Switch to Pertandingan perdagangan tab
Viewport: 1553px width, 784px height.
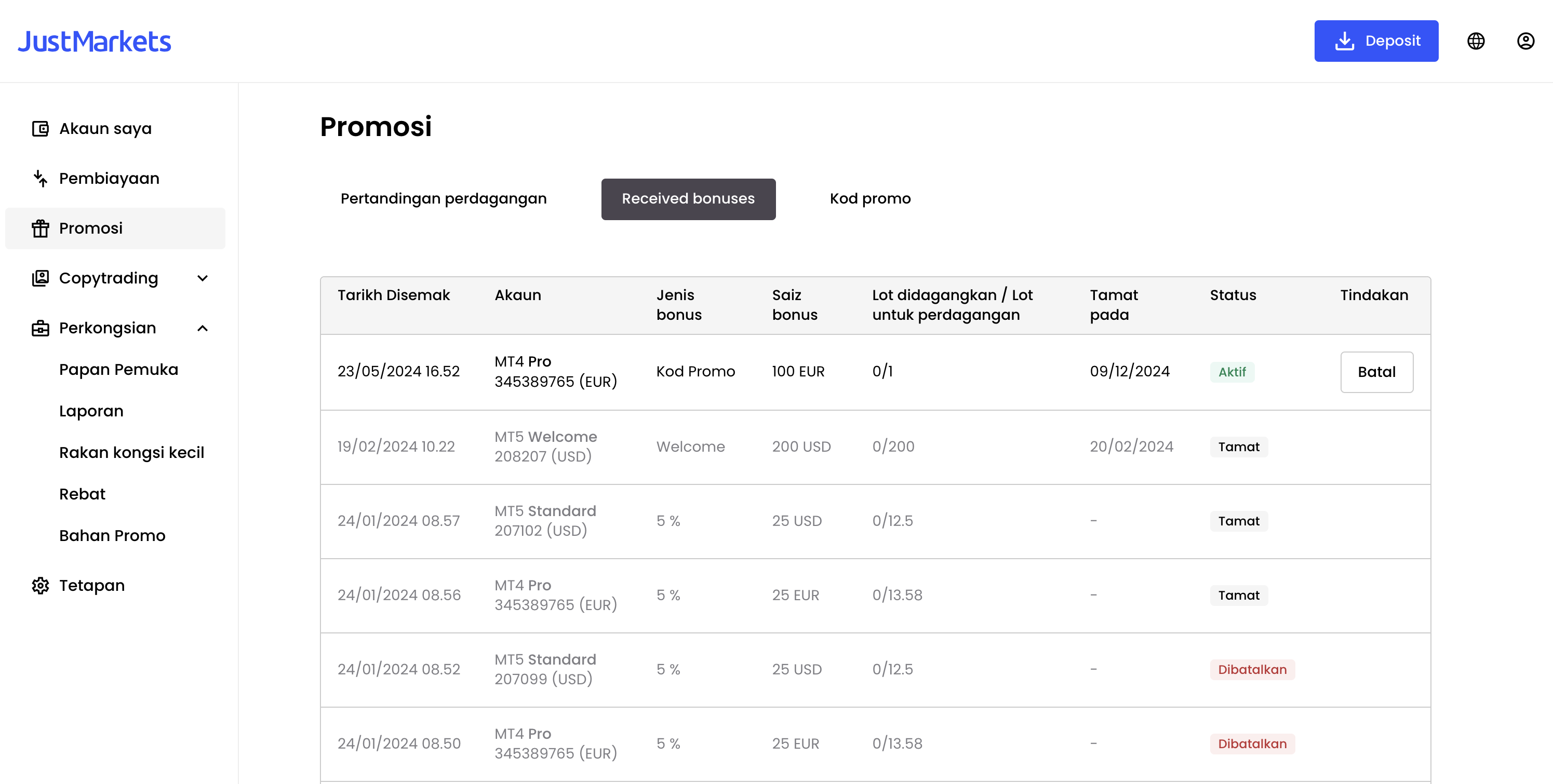[444, 199]
